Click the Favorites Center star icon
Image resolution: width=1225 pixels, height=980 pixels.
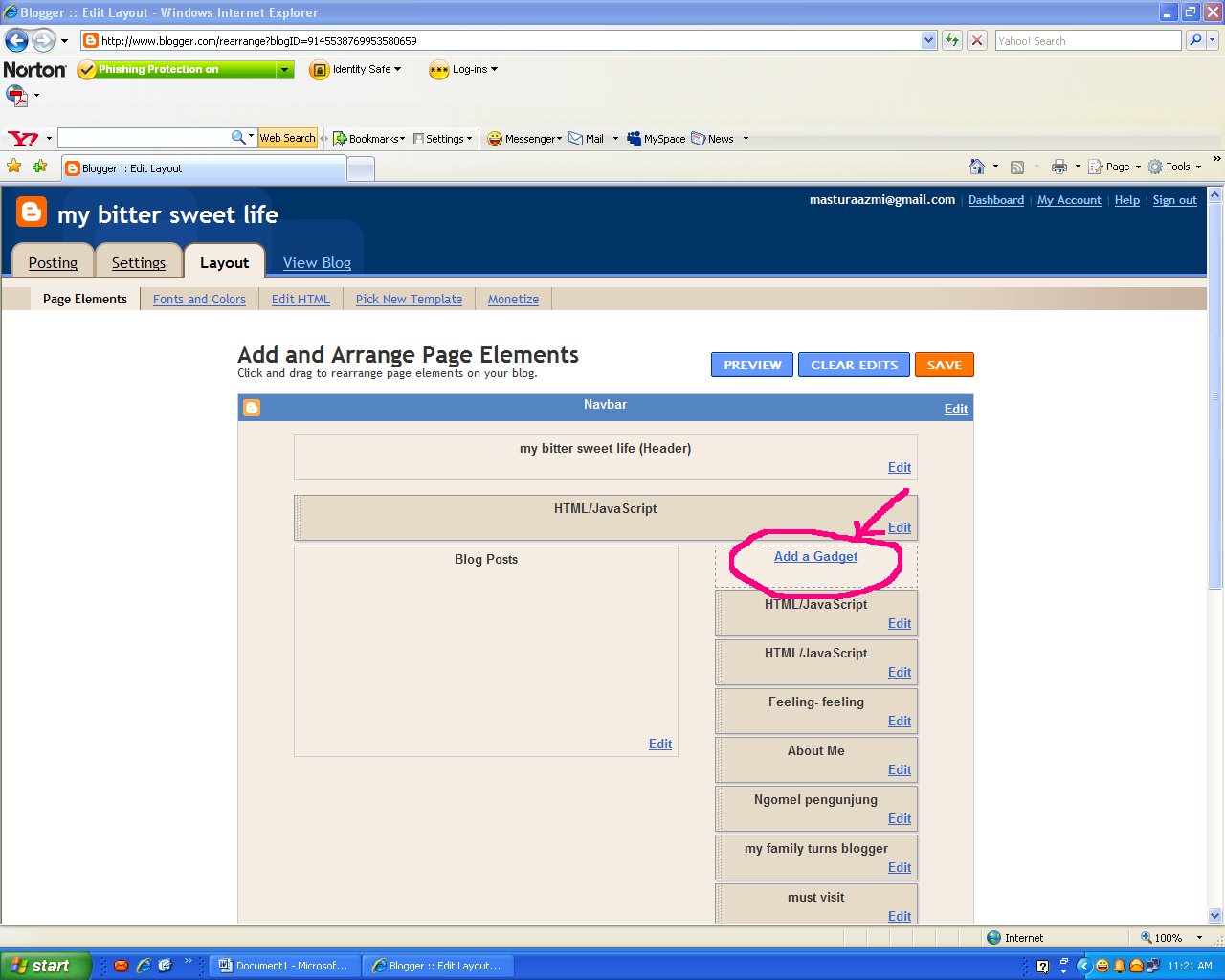pyautogui.click(x=14, y=167)
